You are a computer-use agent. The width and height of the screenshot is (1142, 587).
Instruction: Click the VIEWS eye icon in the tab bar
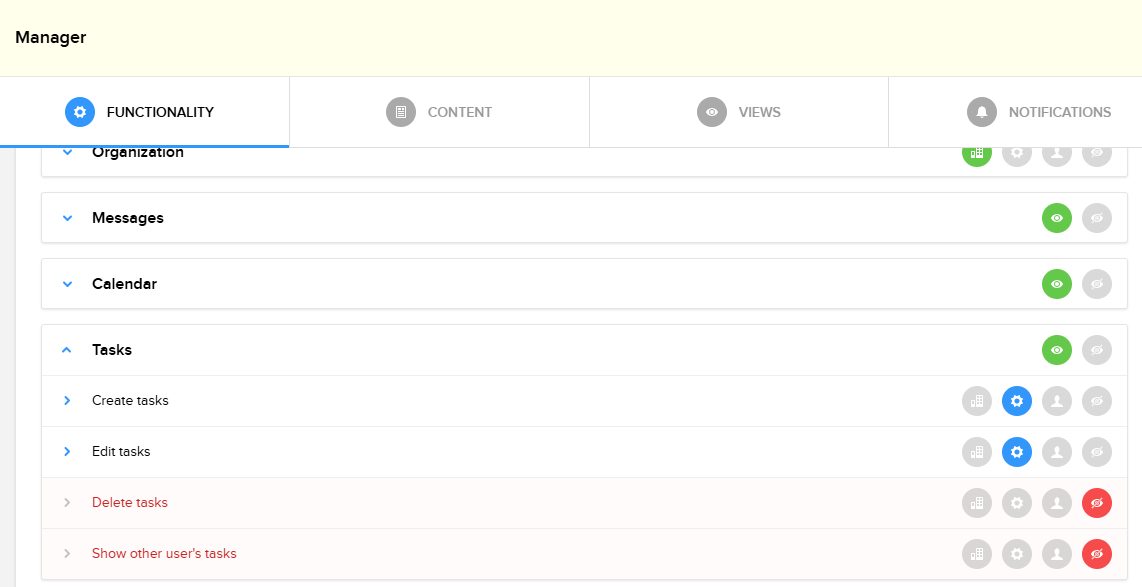click(712, 112)
